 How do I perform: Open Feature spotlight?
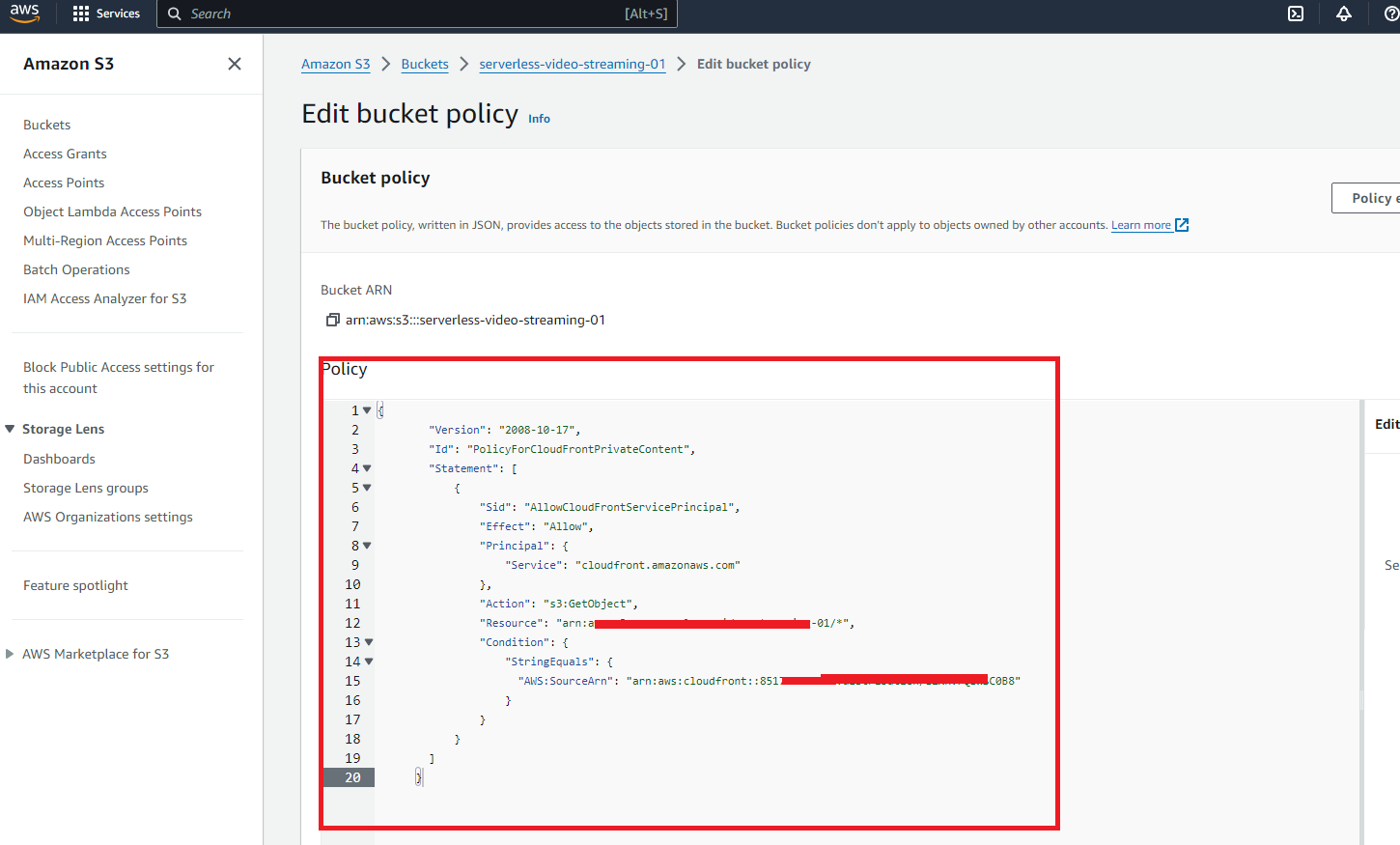point(75,585)
